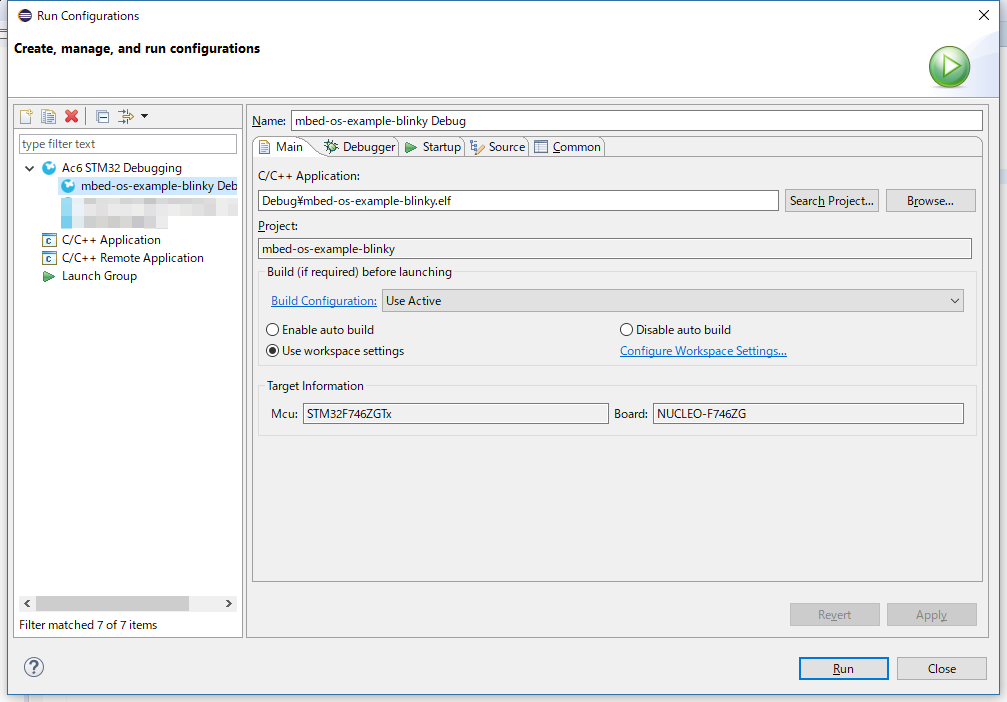Screen dimensions: 1007x702
Task: Click the Filter launch configurations icon
Action: coord(126,116)
